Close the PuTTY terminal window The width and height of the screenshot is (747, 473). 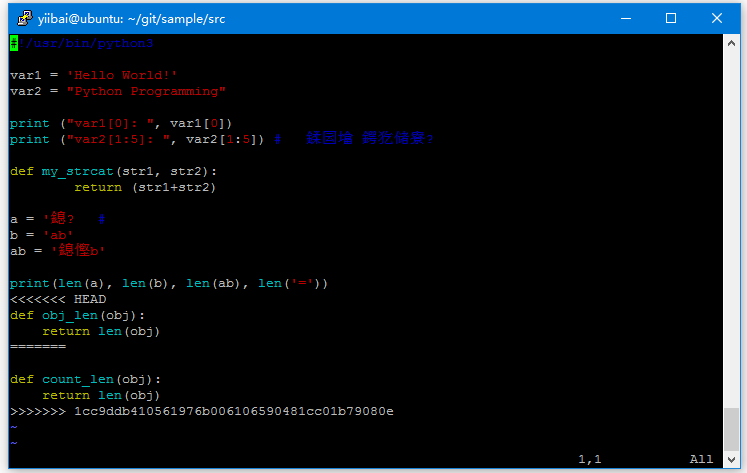pyautogui.click(x=717, y=17)
